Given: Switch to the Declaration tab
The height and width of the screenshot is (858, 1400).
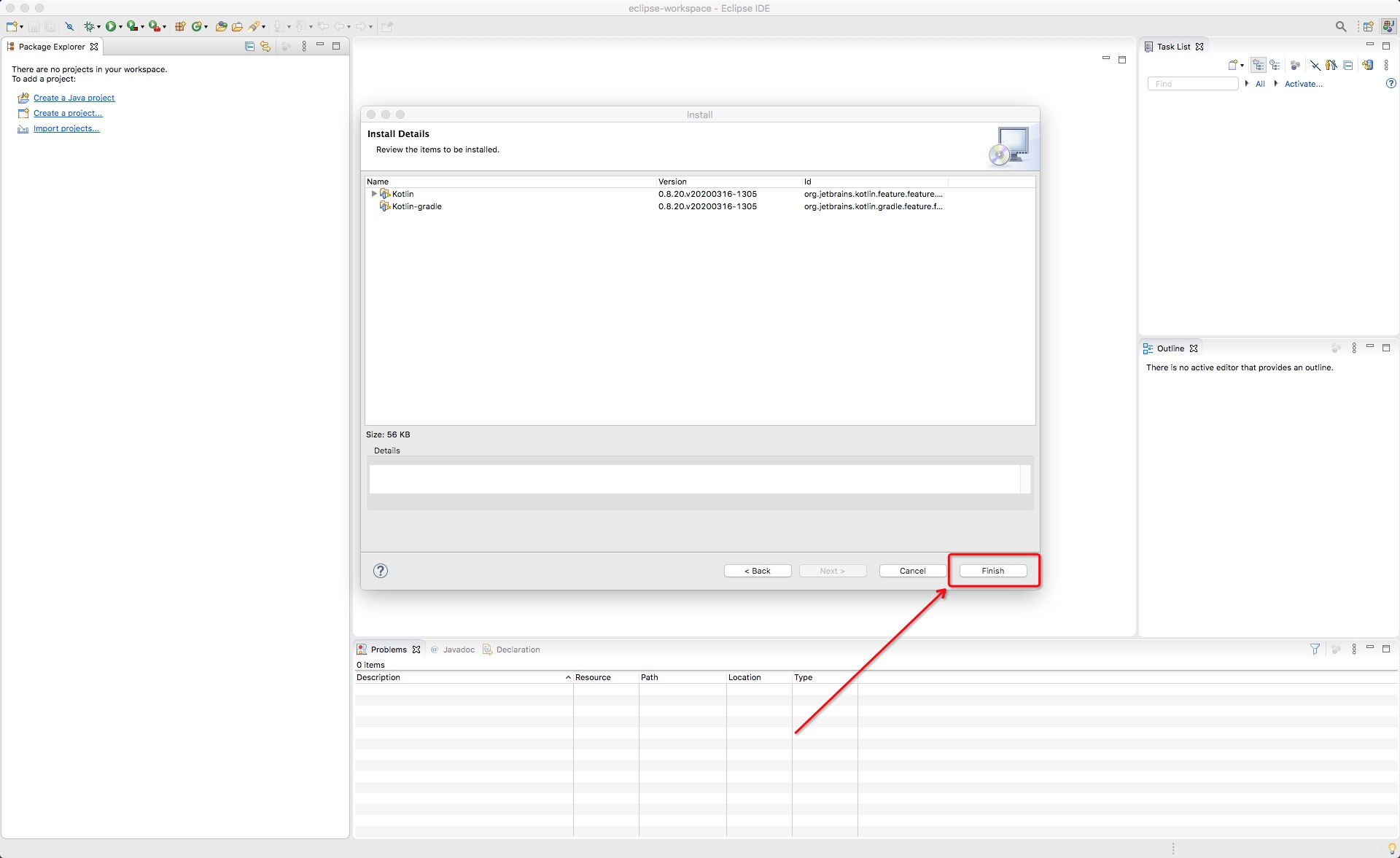Looking at the screenshot, I should click(x=511, y=650).
